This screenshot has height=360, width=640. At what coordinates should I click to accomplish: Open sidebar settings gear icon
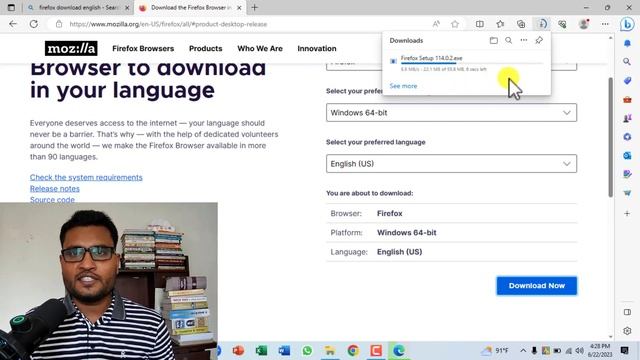[627, 331]
